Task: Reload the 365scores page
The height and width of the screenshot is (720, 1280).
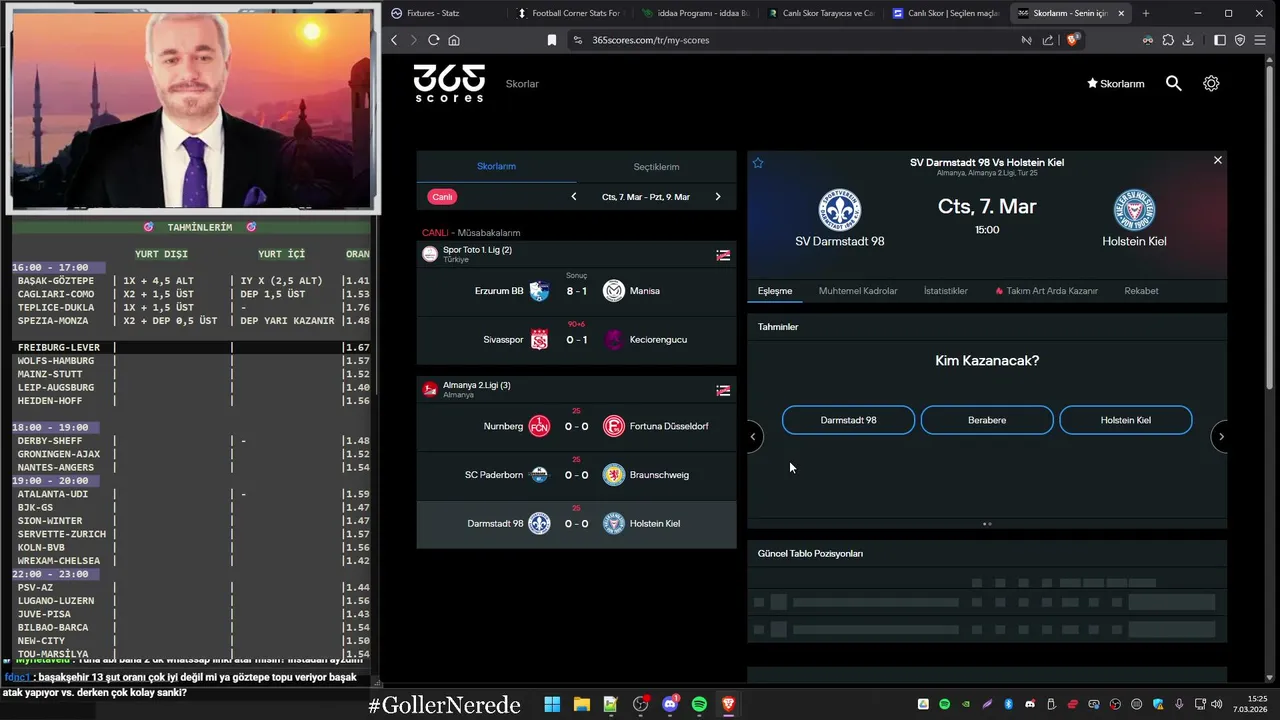Action: coord(433,40)
